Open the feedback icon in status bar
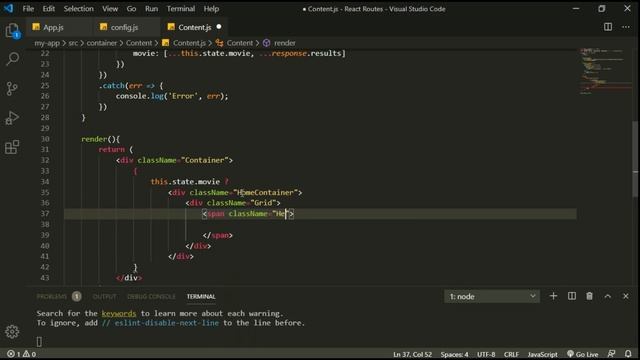 [611, 354]
